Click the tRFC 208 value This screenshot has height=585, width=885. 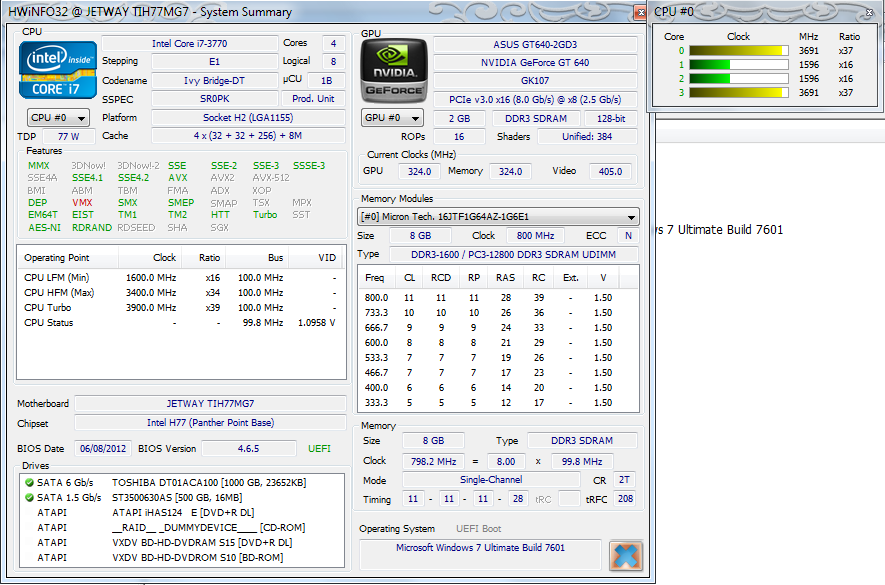(625, 499)
